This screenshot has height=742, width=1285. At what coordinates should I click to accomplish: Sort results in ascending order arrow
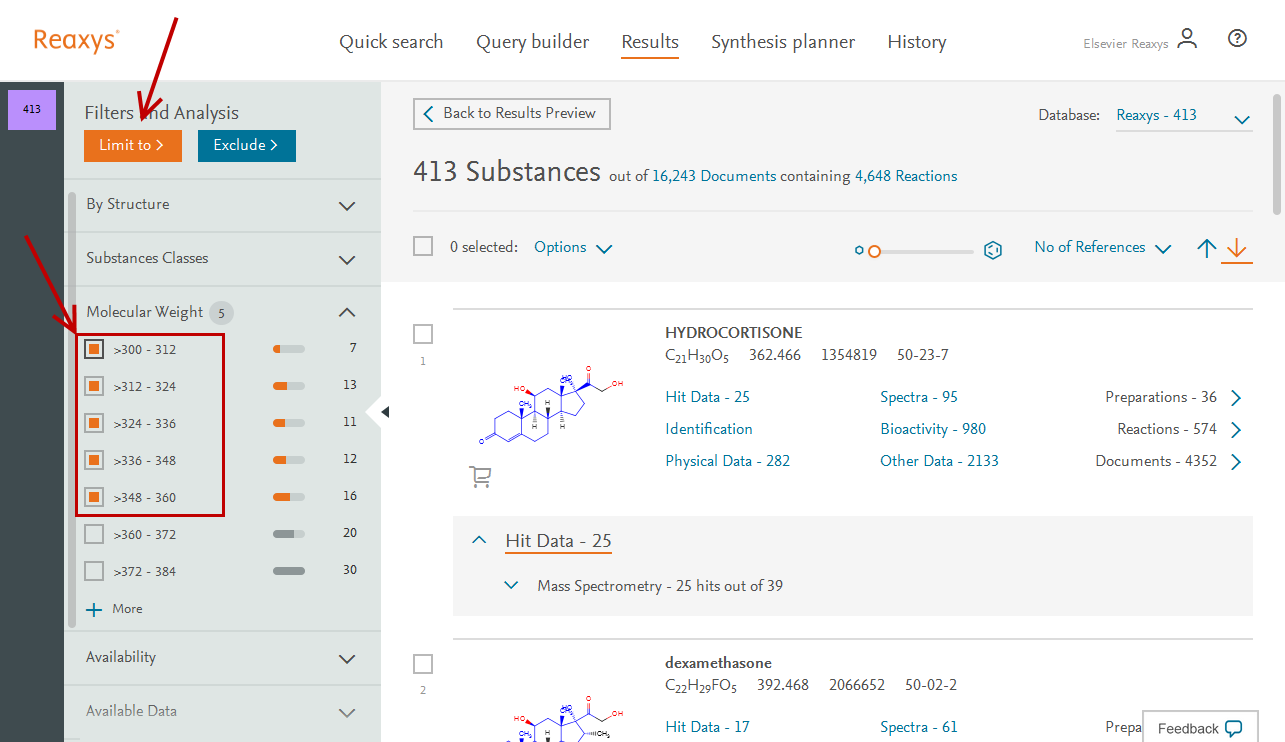click(x=1207, y=248)
